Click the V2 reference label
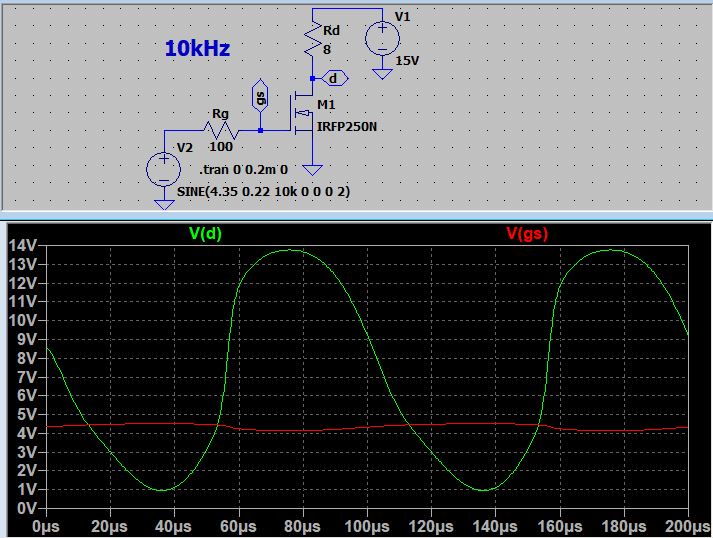 click(185, 148)
